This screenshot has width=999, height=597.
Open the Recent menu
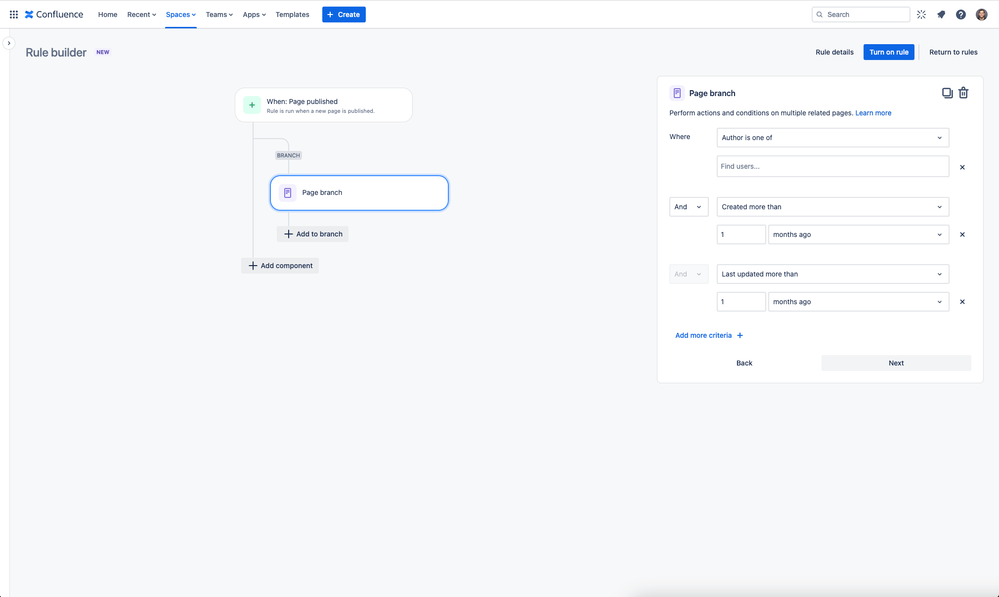point(141,14)
